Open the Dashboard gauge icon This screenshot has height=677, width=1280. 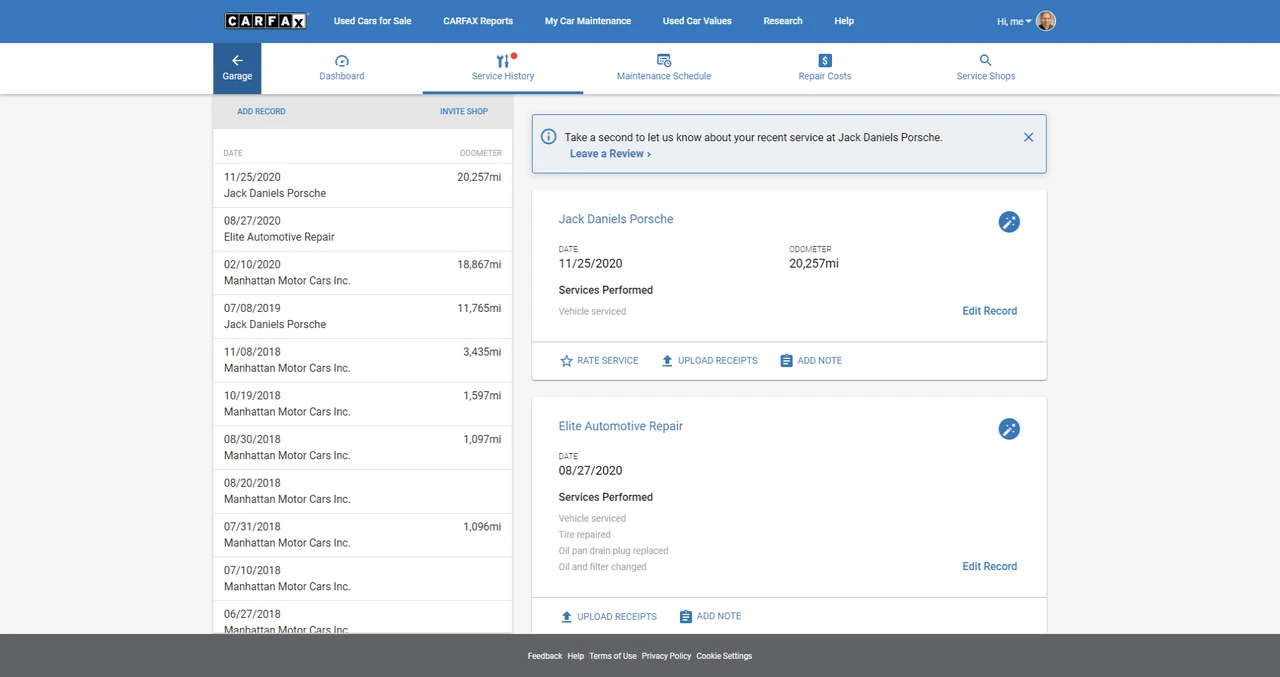(x=342, y=61)
